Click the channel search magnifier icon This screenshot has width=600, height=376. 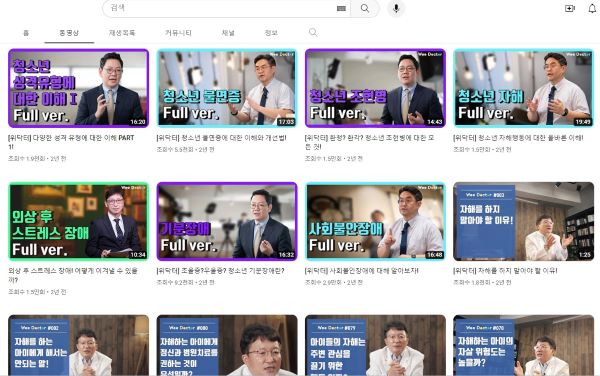313,33
